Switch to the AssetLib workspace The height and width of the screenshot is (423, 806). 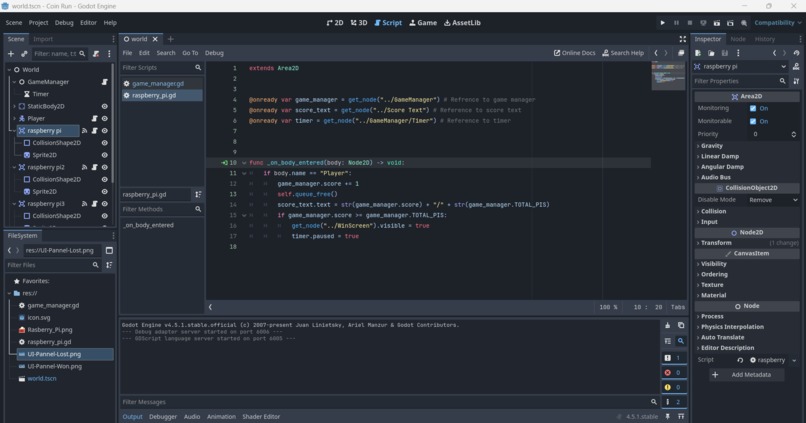[x=463, y=23]
